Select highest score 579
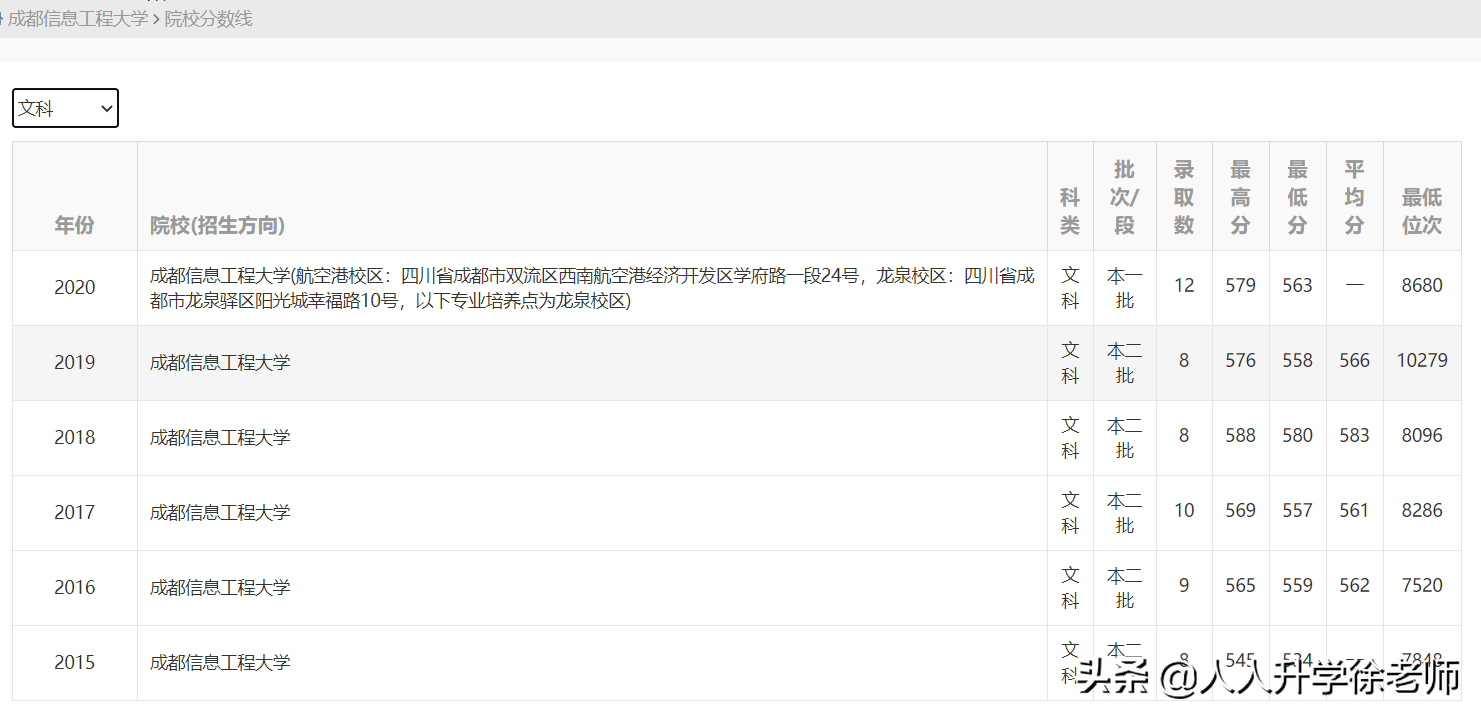This screenshot has width=1481, height=717. (x=1240, y=285)
